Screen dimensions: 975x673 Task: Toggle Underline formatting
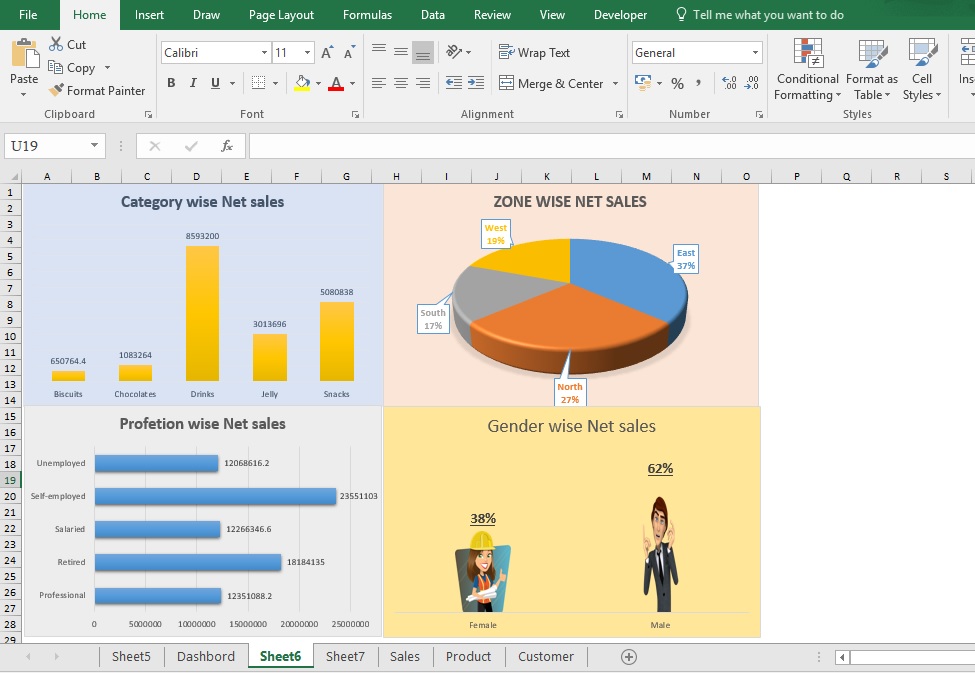point(215,83)
